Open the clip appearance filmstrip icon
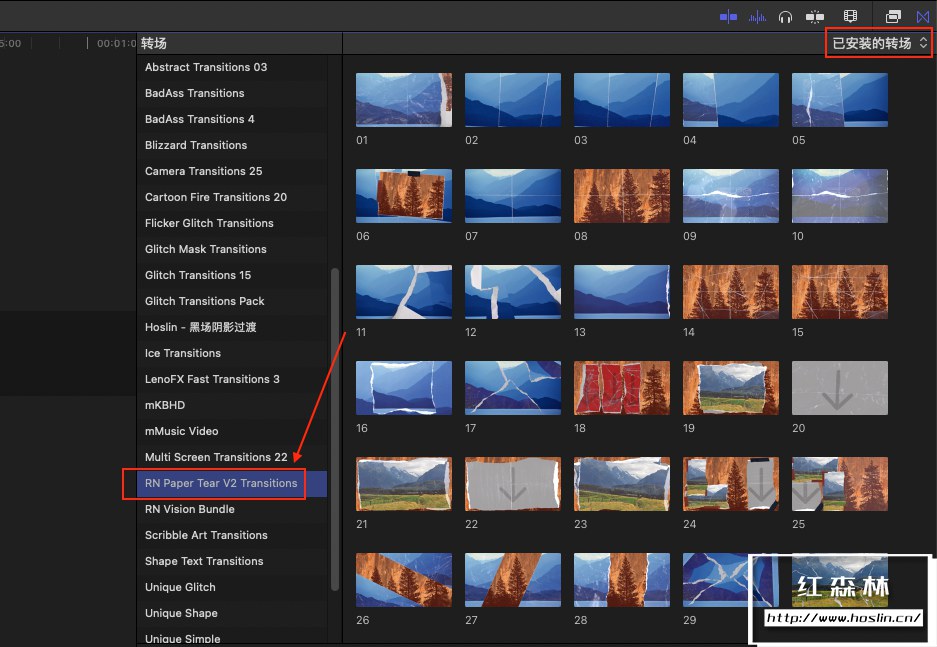Screen dimensions: 937x647 [851, 16]
